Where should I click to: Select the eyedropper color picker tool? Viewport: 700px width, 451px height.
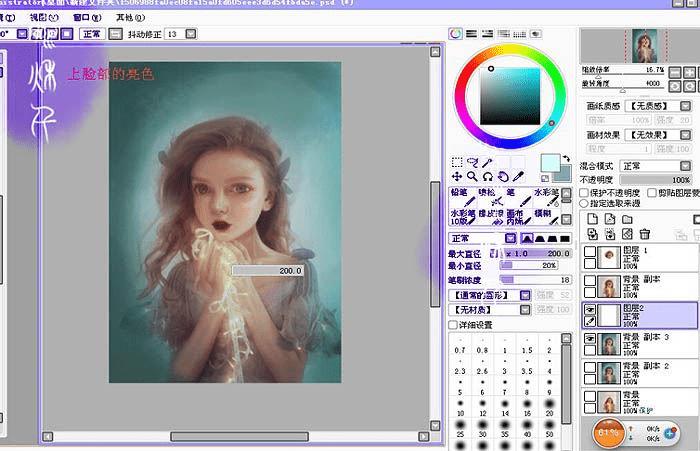(517, 177)
